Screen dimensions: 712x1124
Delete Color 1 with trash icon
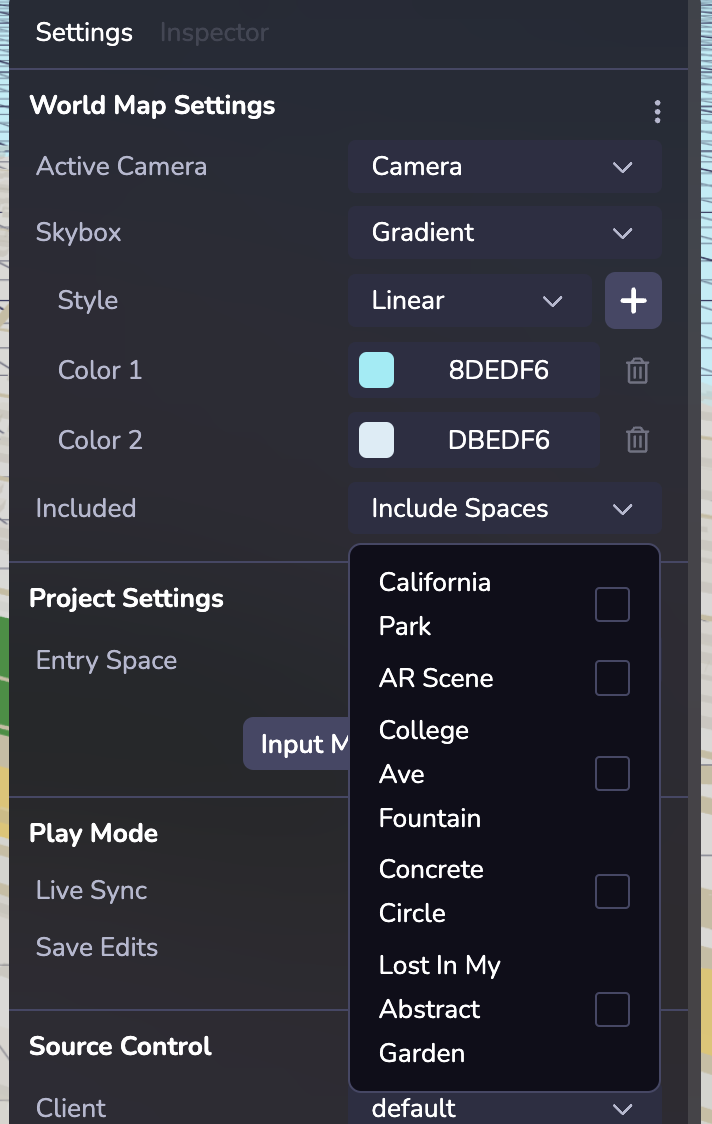click(637, 371)
